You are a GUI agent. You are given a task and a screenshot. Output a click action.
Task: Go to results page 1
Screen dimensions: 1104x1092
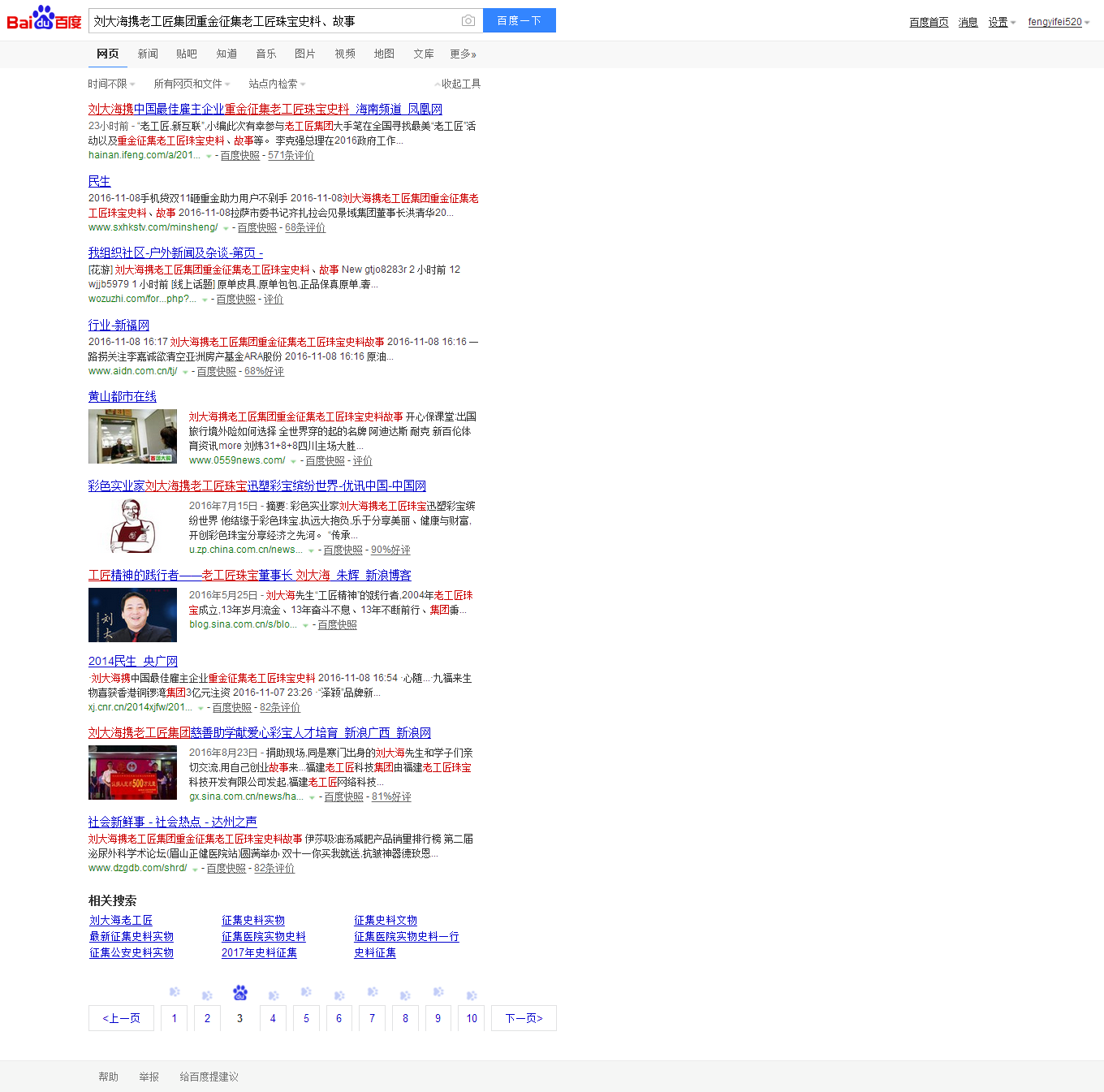click(174, 1018)
